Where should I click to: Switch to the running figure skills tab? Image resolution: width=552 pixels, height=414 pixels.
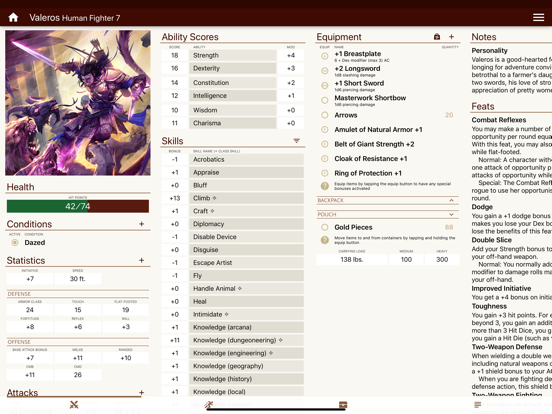coord(209,405)
